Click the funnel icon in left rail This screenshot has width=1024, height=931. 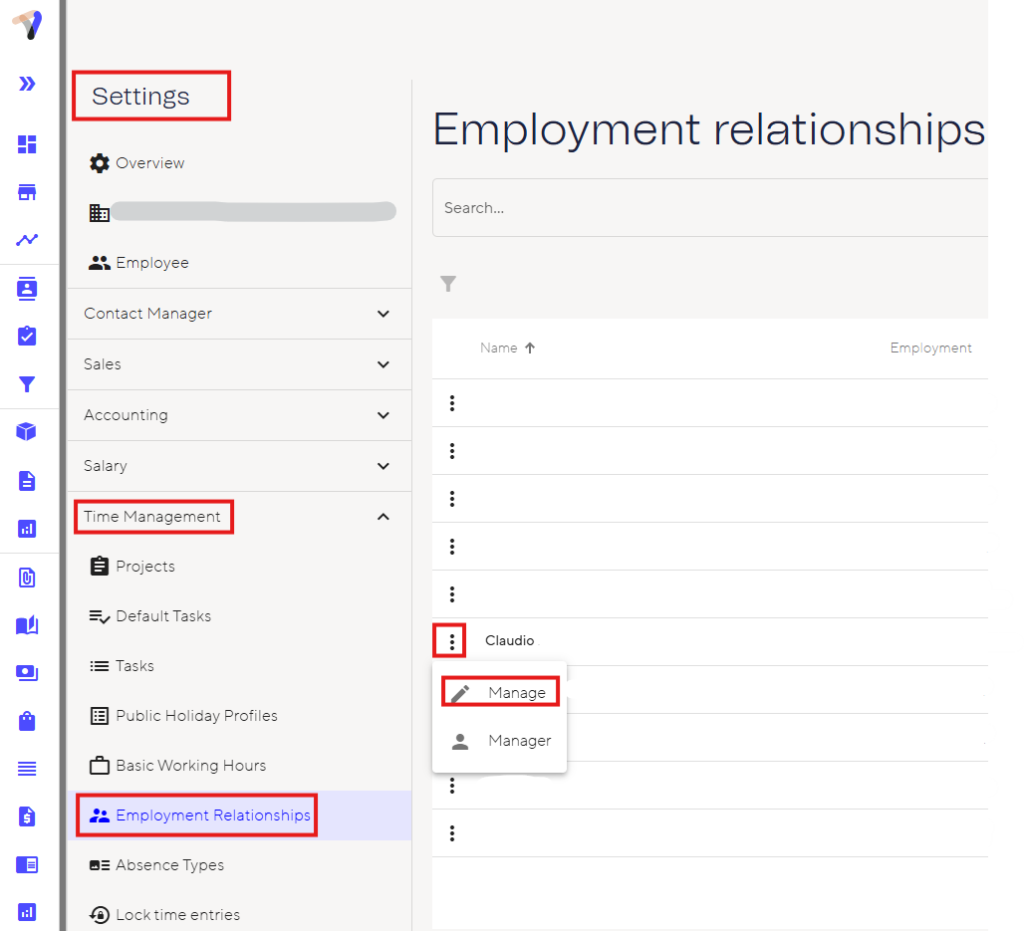pos(27,384)
